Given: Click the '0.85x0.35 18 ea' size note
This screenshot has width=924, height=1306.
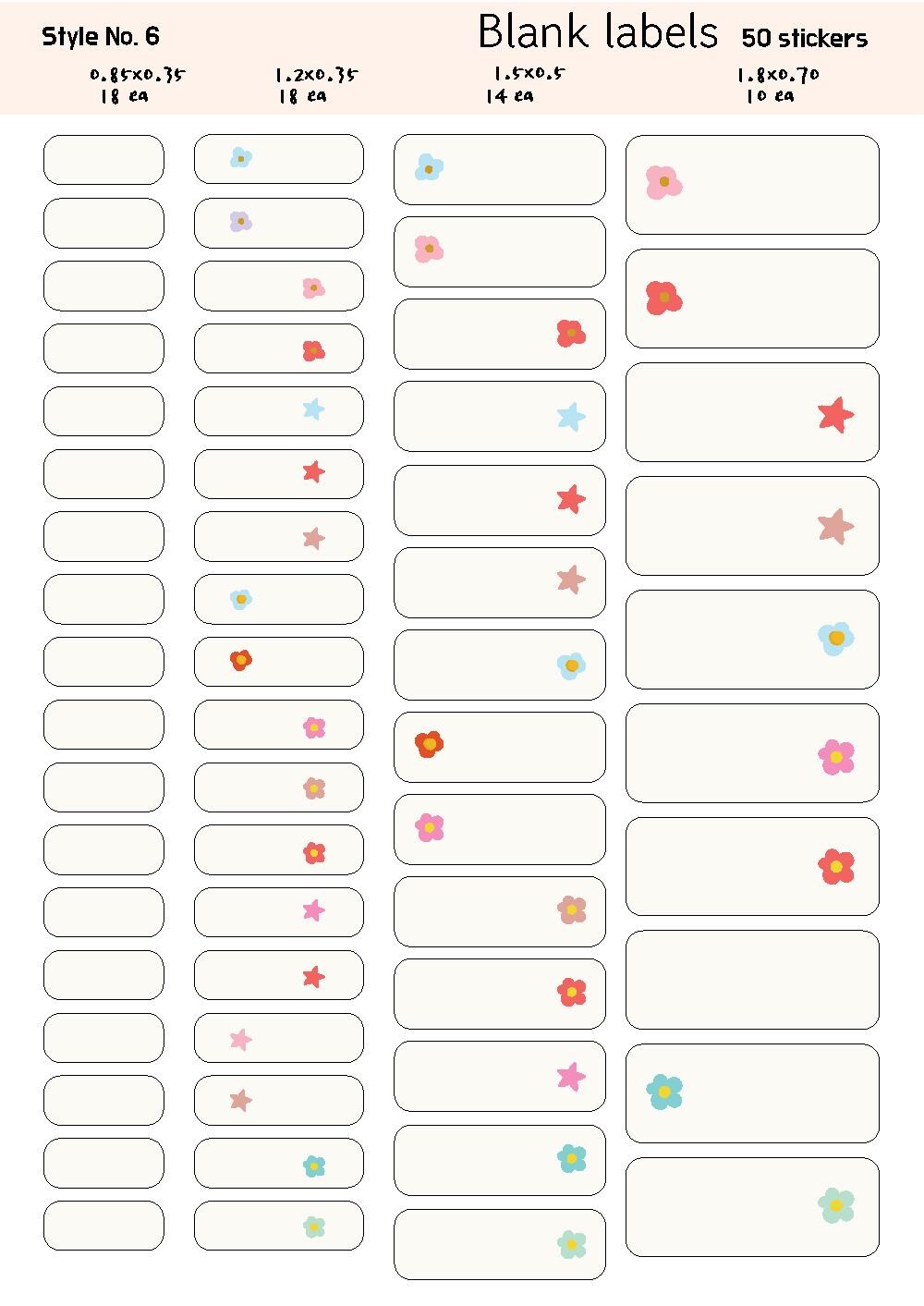Looking at the screenshot, I should (136, 85).
